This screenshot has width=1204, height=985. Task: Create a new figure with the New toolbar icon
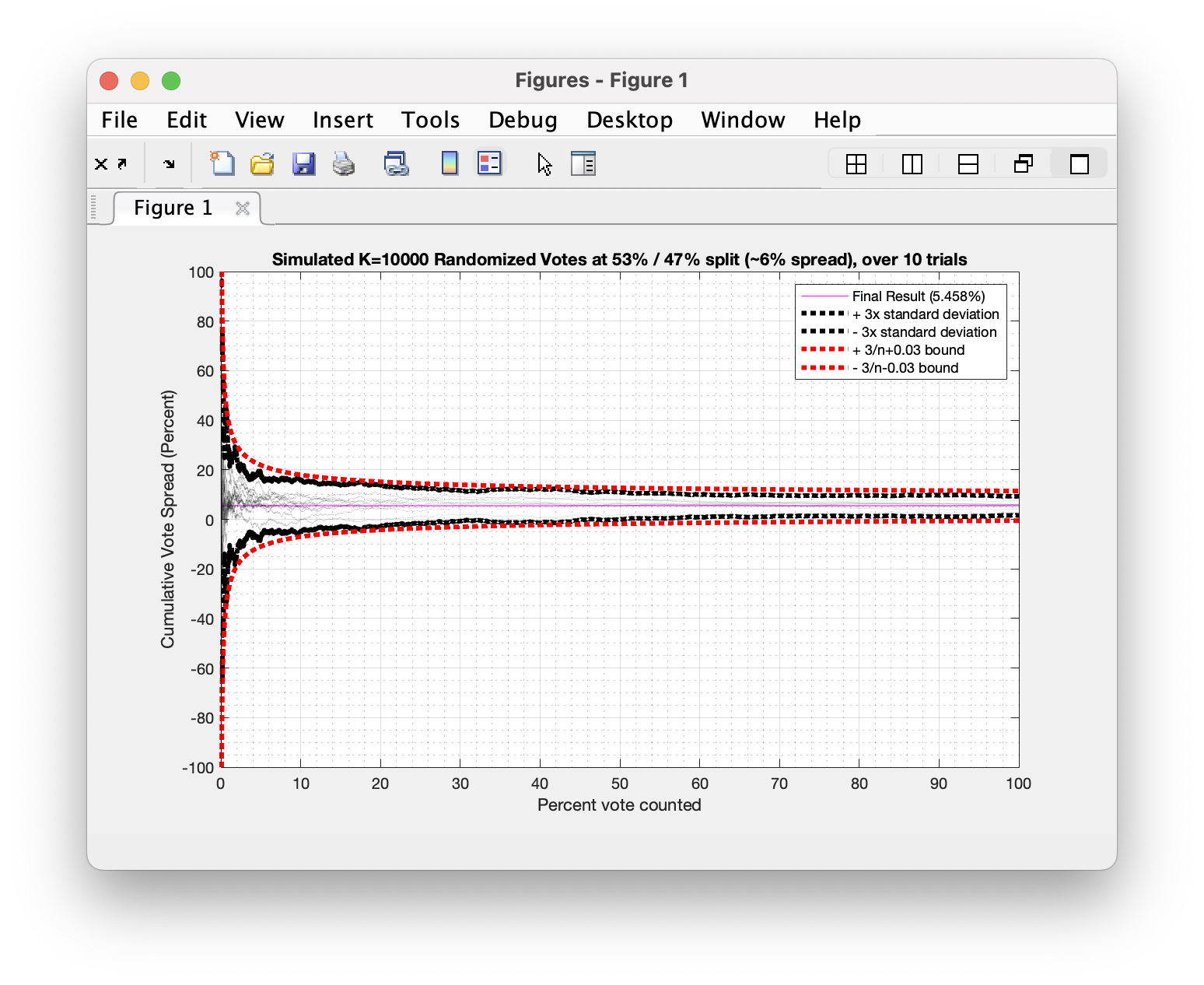pos(222,163)
